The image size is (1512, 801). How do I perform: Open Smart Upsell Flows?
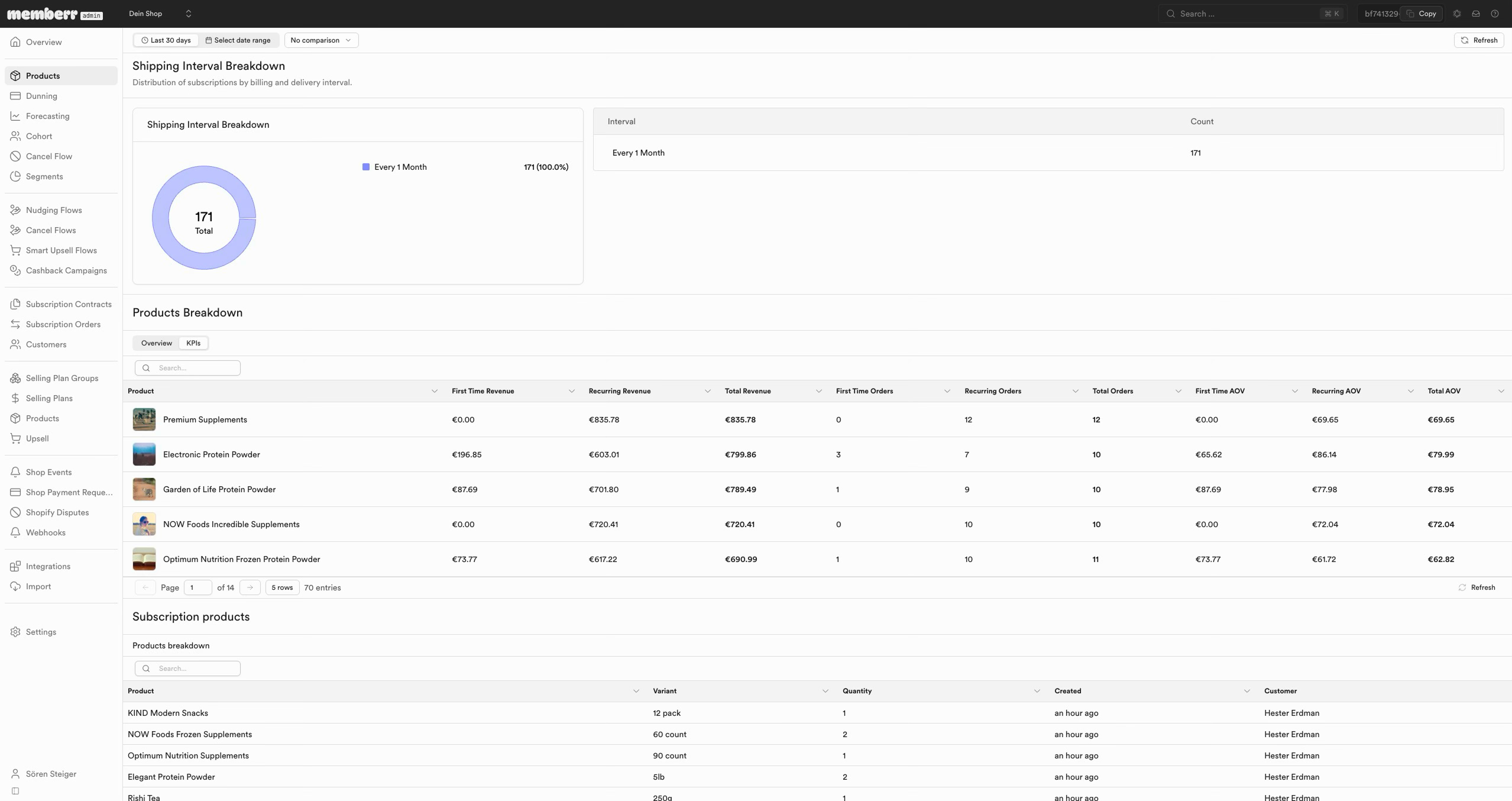coord(61,250)
